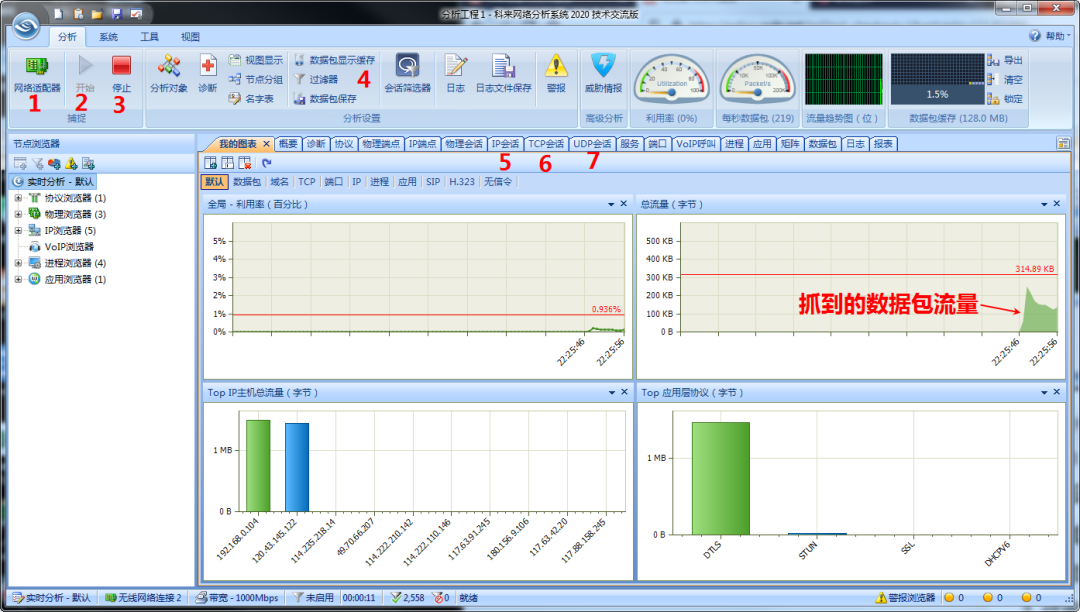Open the 警报 alarm settings icon
The height and width of the screenshot is (612, 1080).
pyautogui.click(x=556, y=74)
